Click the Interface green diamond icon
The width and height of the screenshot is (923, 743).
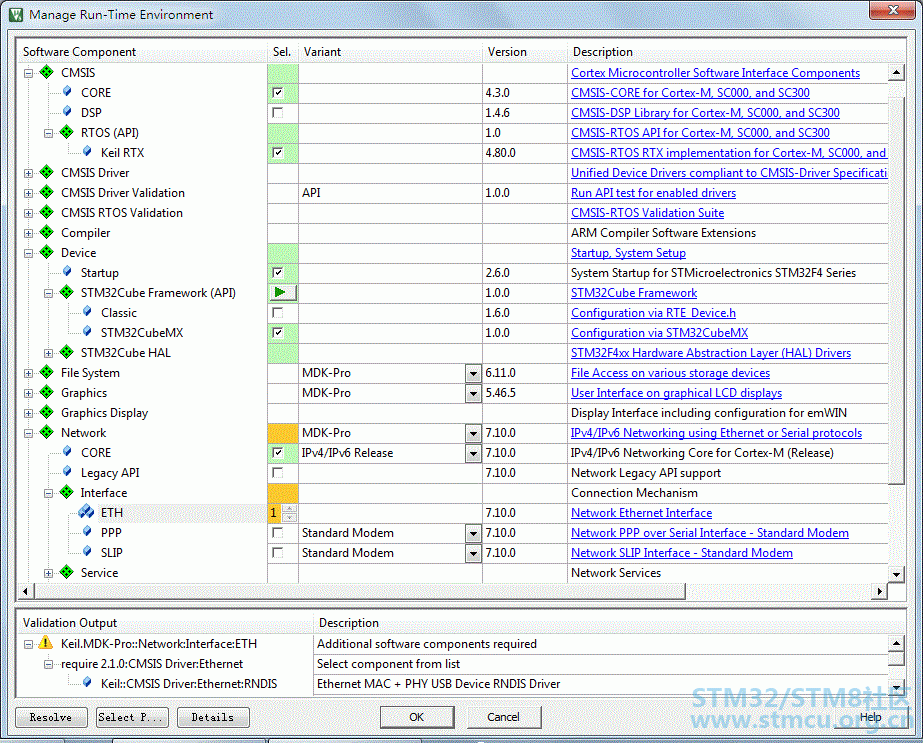[x=67, y=493]
